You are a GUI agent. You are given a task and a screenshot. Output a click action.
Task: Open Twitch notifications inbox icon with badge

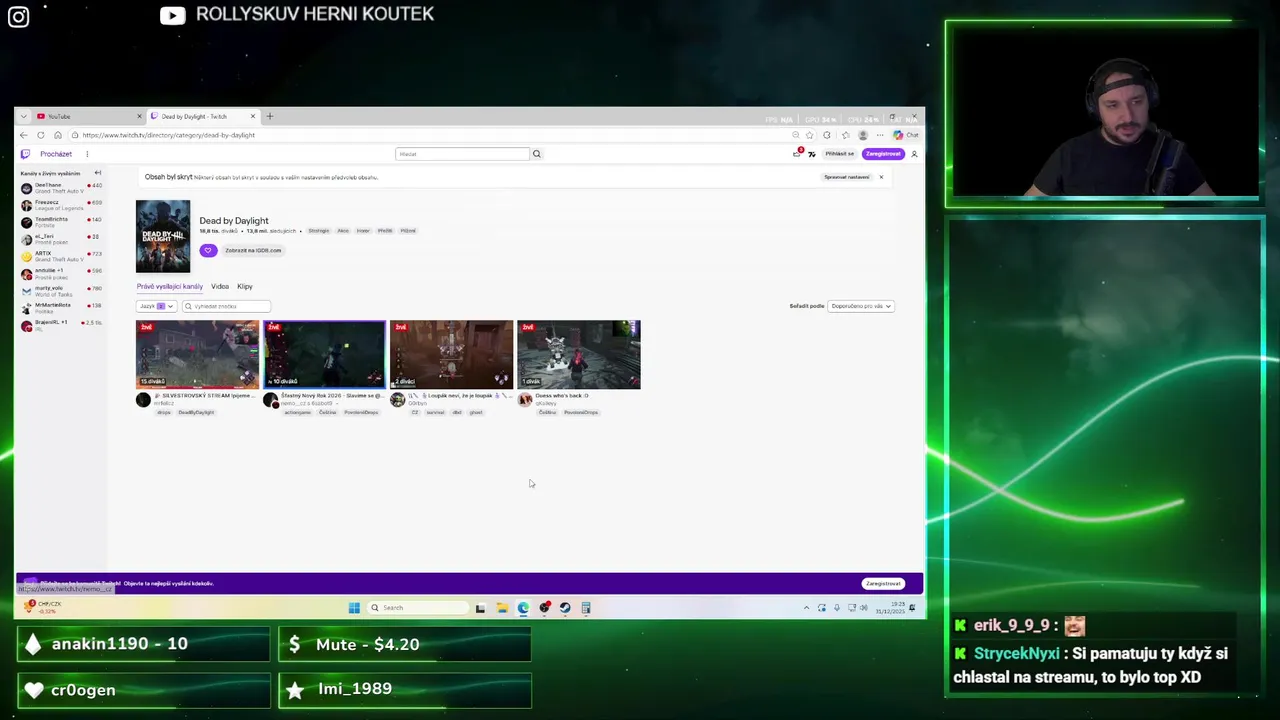click(x=797, y=153)
